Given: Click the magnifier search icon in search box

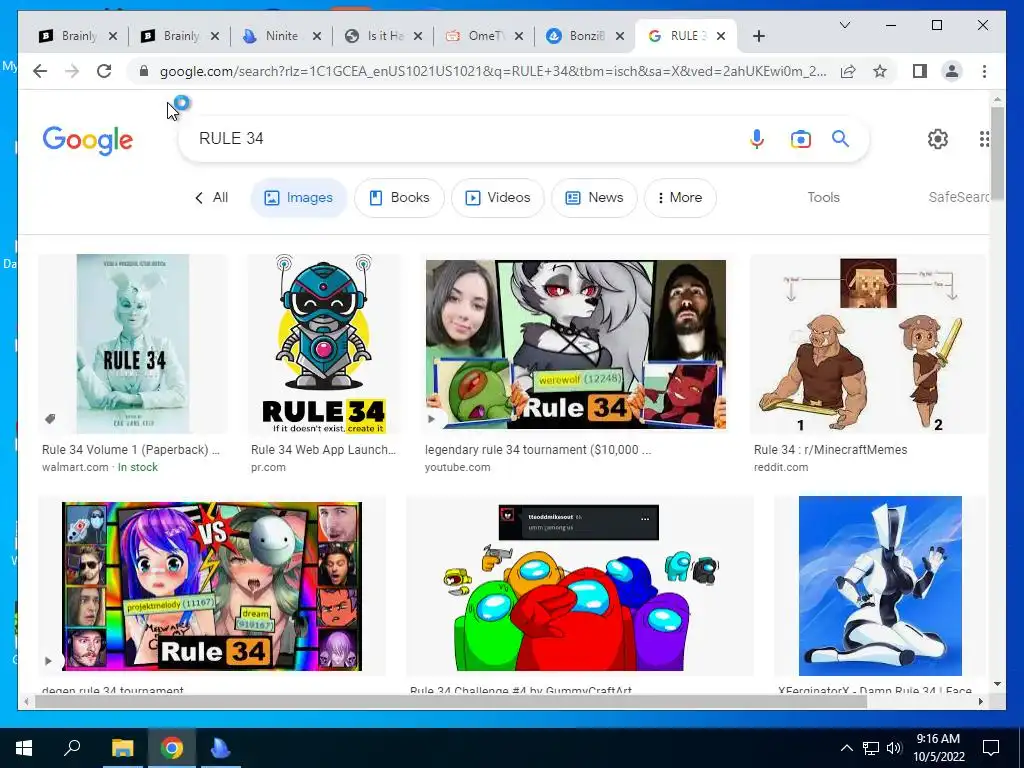Looking at the screenshot, I should 840,138.
